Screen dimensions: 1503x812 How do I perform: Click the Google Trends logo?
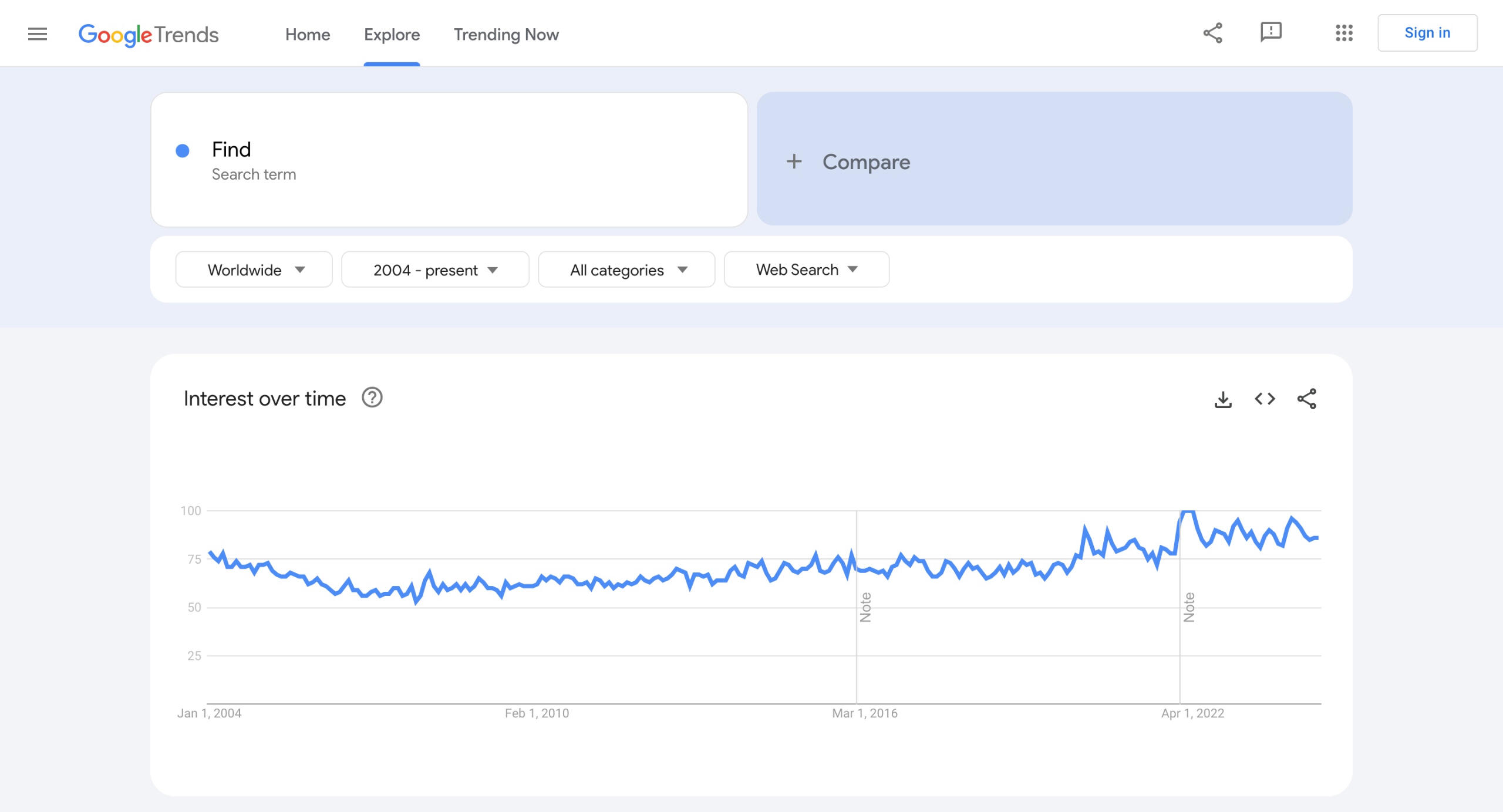point(149,35)
